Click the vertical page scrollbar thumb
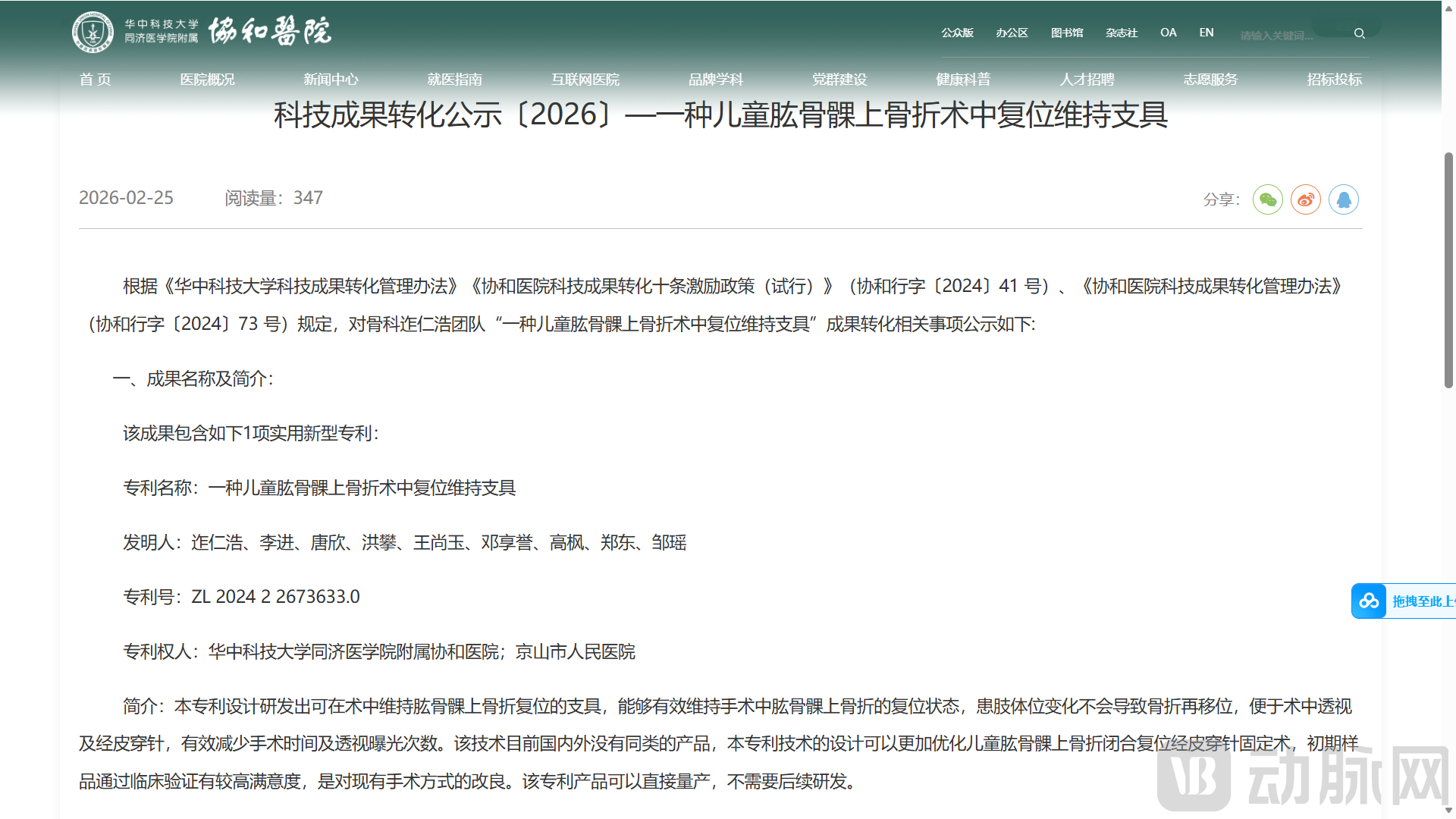 1448,269
